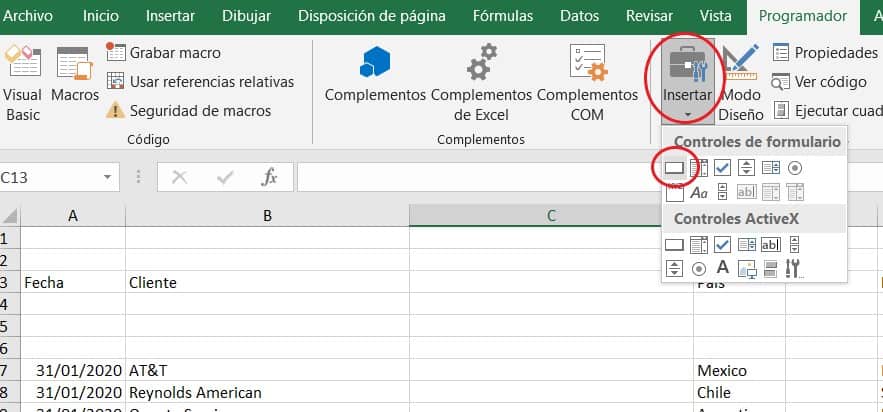Click the formula bar enter checkmark
Viewport: 883px width, 412px height.
point(225,178)
